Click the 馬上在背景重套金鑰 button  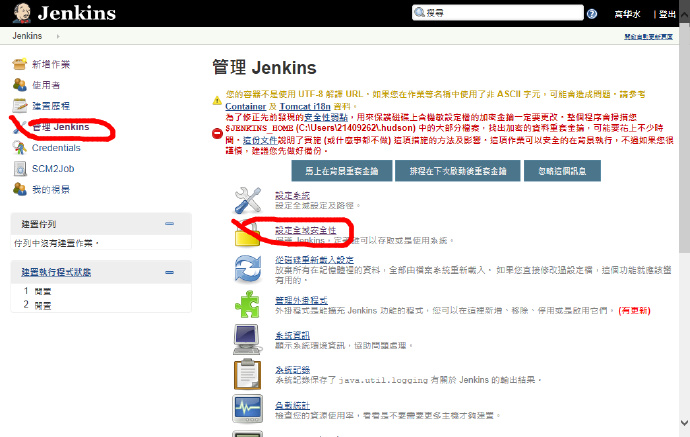pyautogui.click(x=341, y=171)
